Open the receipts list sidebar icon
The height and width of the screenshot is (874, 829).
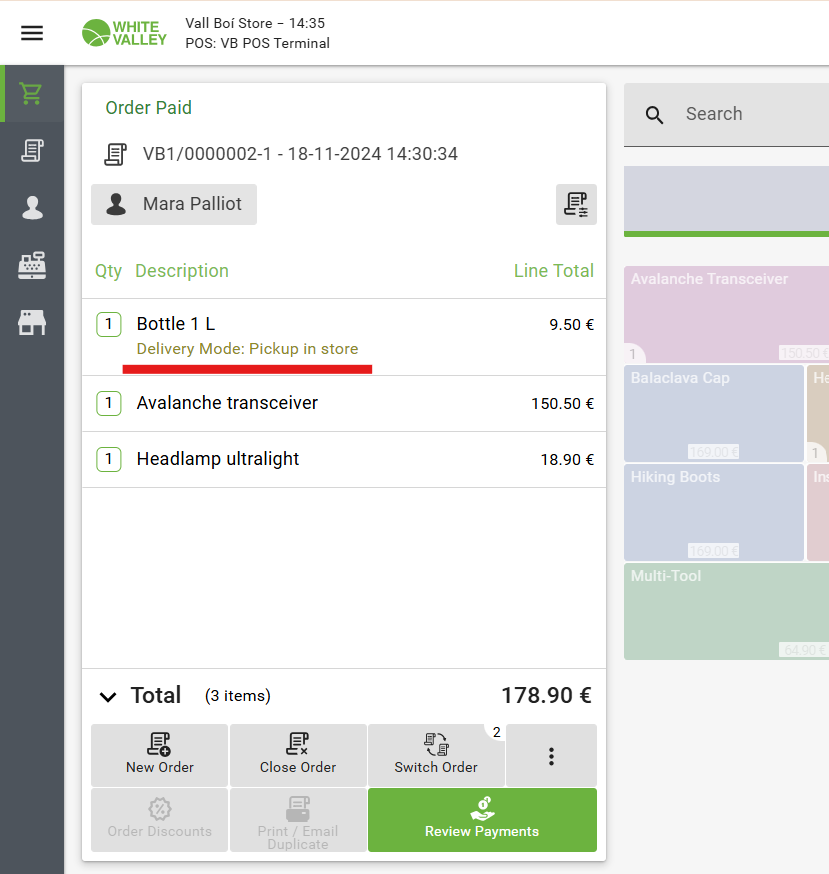tap(32, 151)
